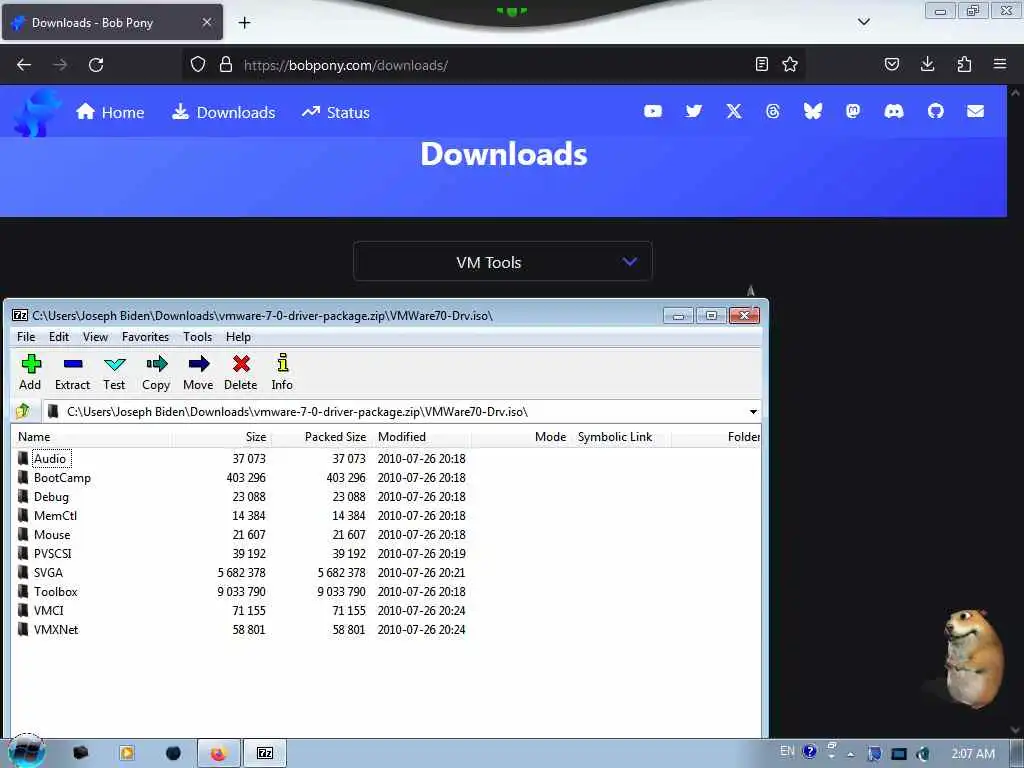Image resolution: width=1024 pixels, height=768 pixels.
Task: Select the BootCamp folder
Action: tap(62, 477)
